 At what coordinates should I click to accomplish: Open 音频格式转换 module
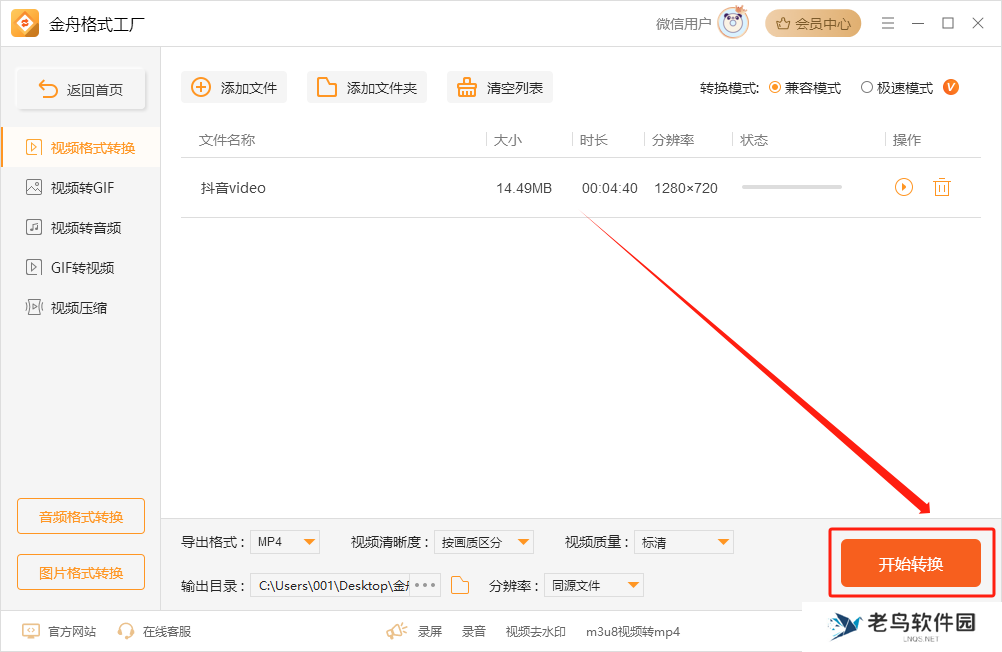pos(81,516)
